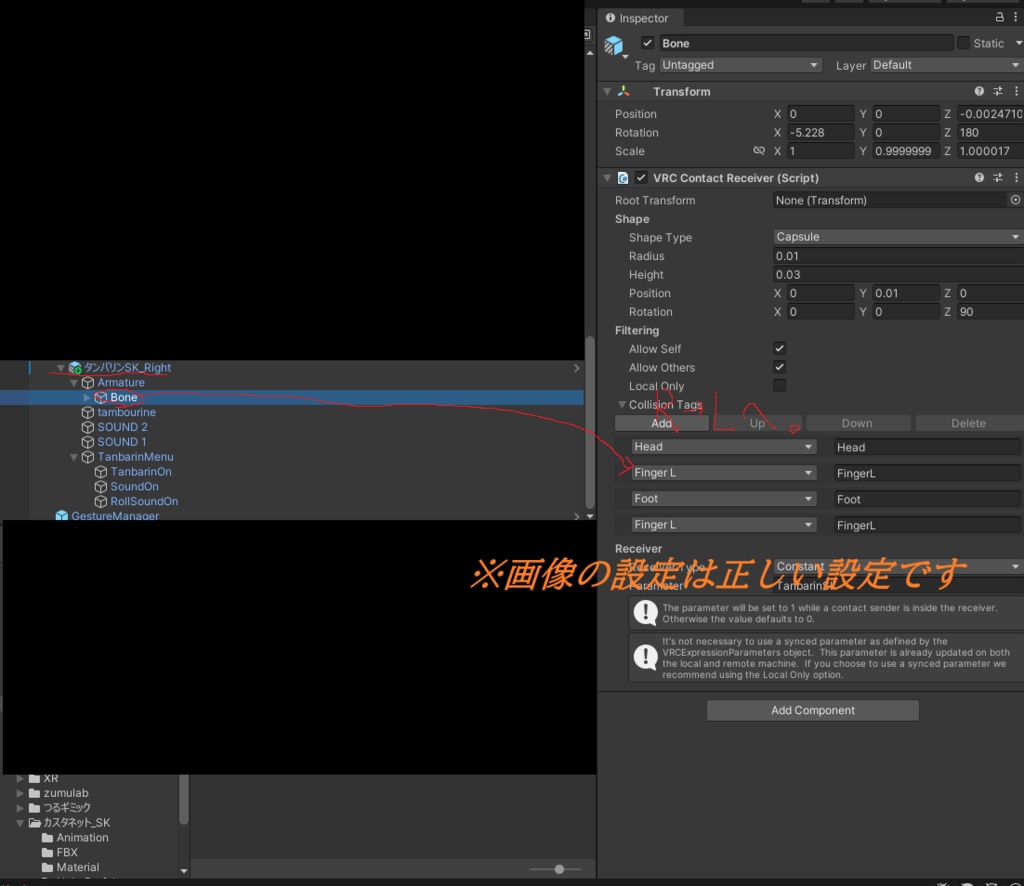The height and width of the screenshot is (886, 1024).
Task: Open the Foot collision tag dropdown
Action: coord(724,499)
